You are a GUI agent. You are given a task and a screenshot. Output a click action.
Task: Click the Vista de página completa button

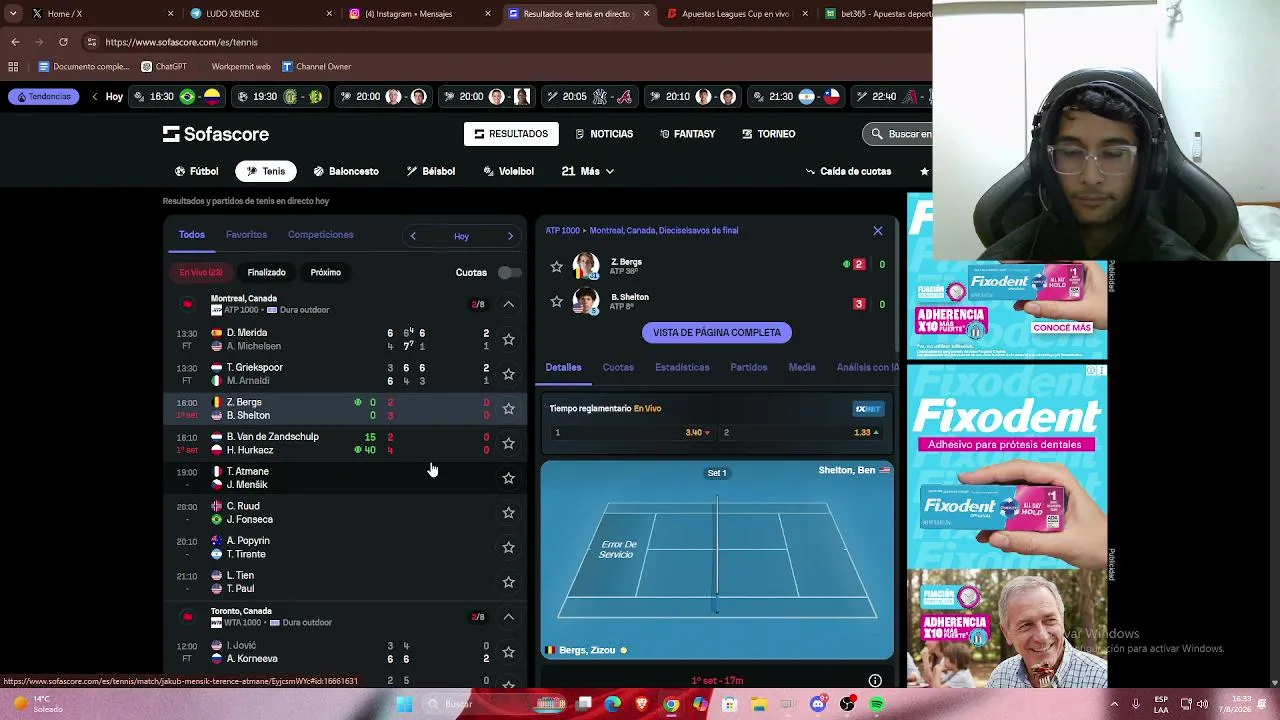[717, 333]
